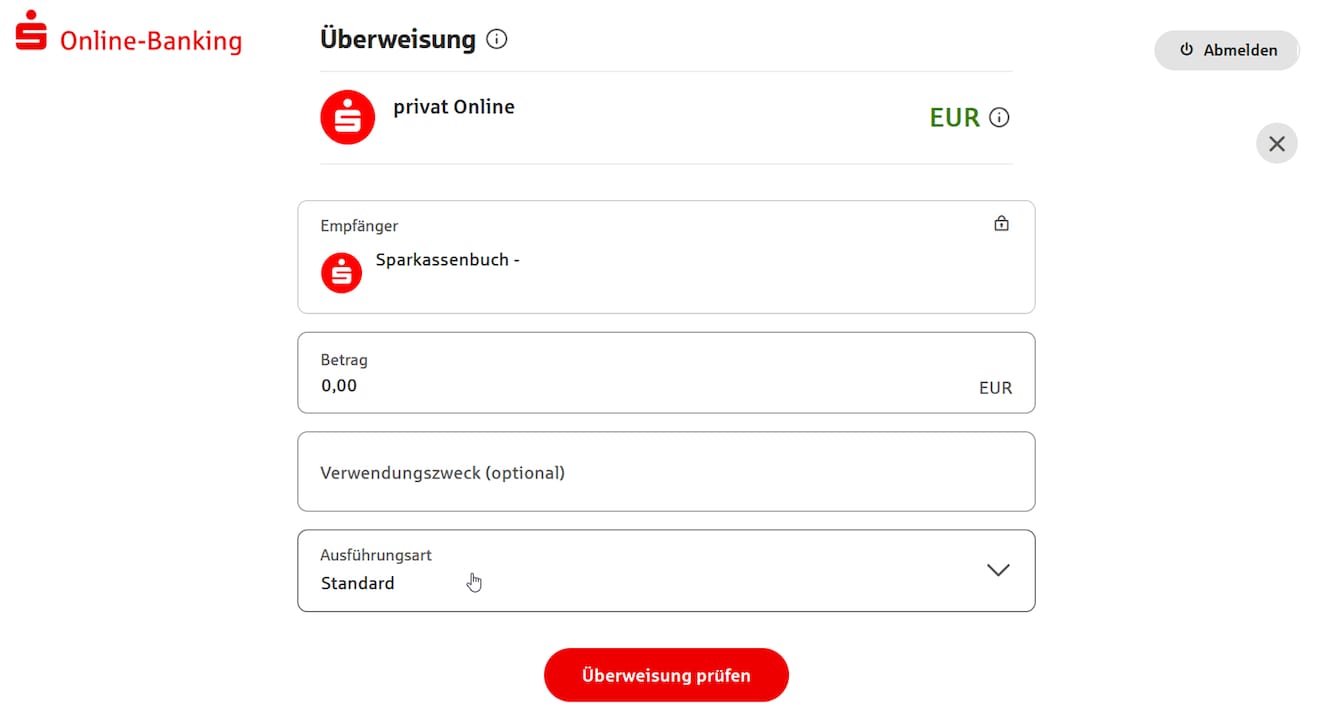Select the Empfänger recipient card
The image size is (1338, 720).
coord(666,256)
